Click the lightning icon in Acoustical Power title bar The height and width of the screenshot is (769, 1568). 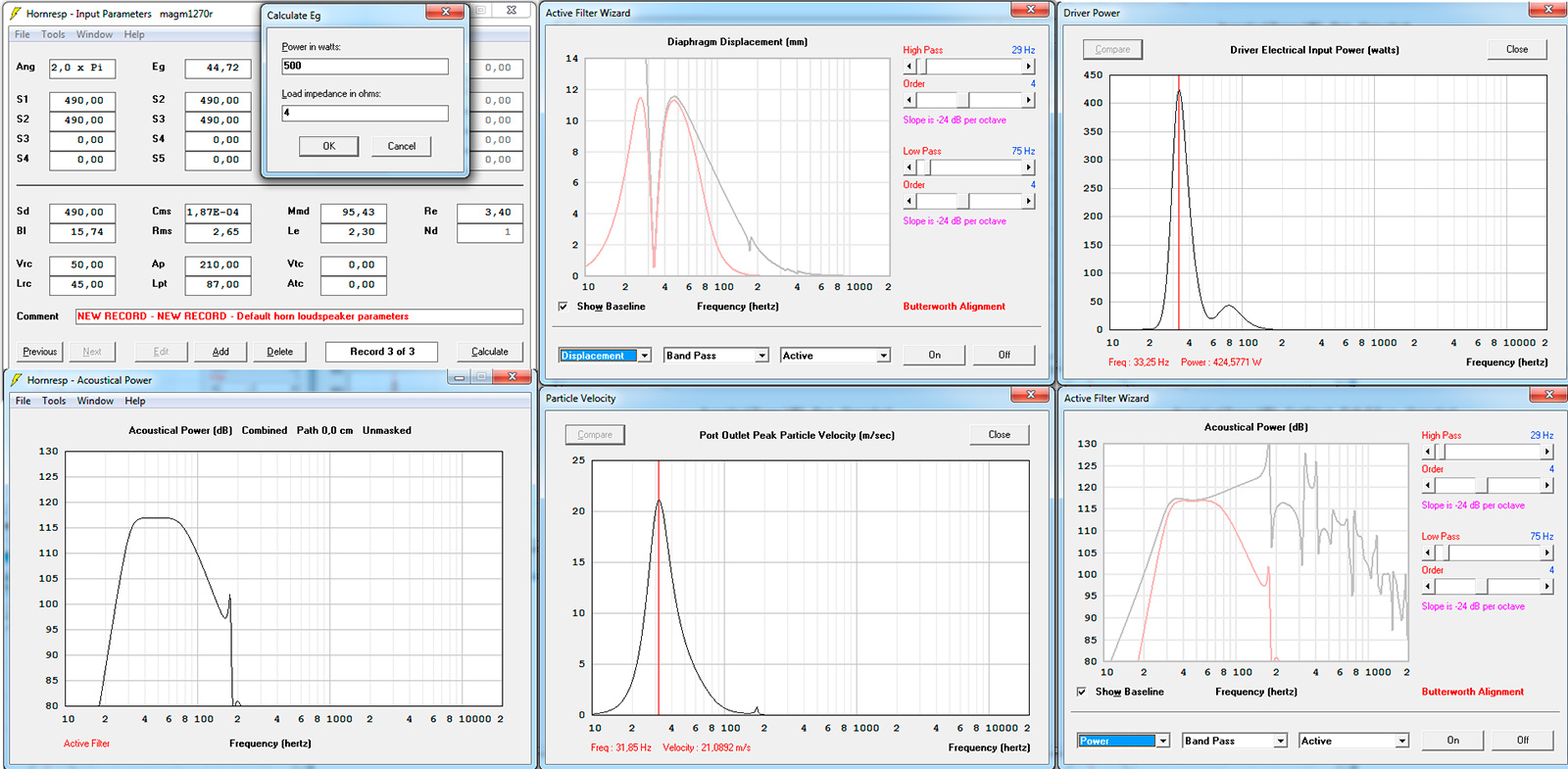click(16, 380)
